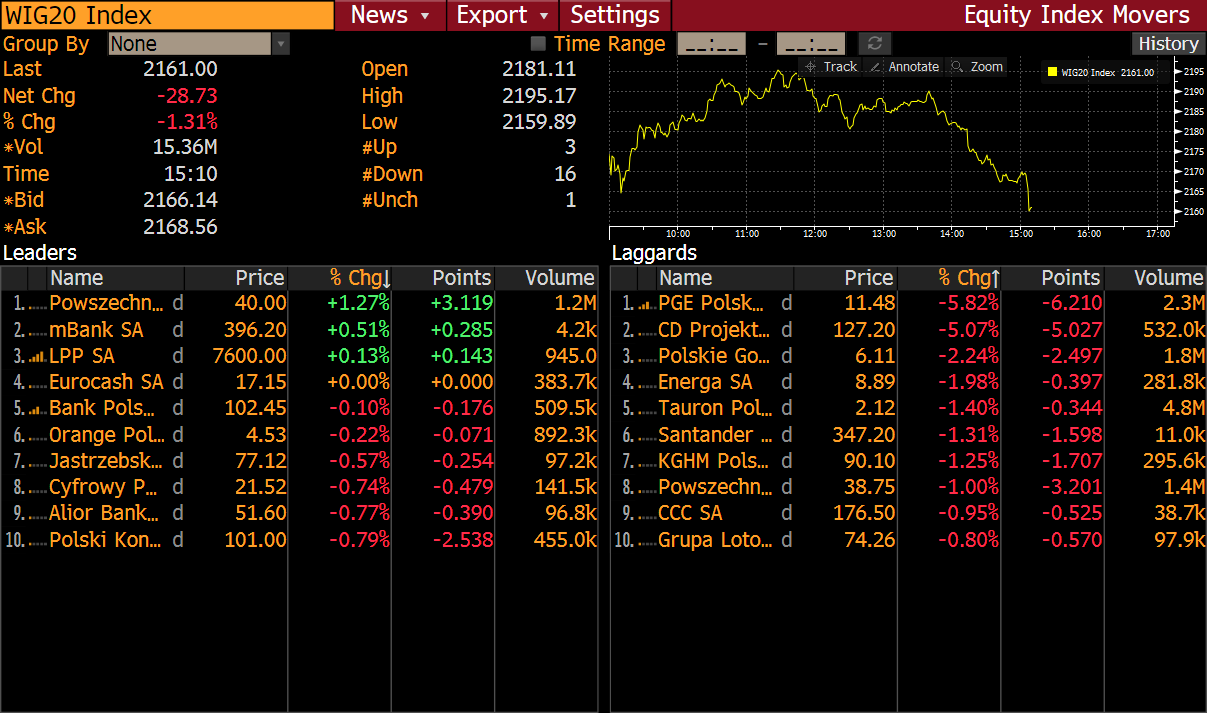This screenshot has height=713, width=1207.
Task: Activate the Track crosshair tool on chart
Action: pos(831,67)
